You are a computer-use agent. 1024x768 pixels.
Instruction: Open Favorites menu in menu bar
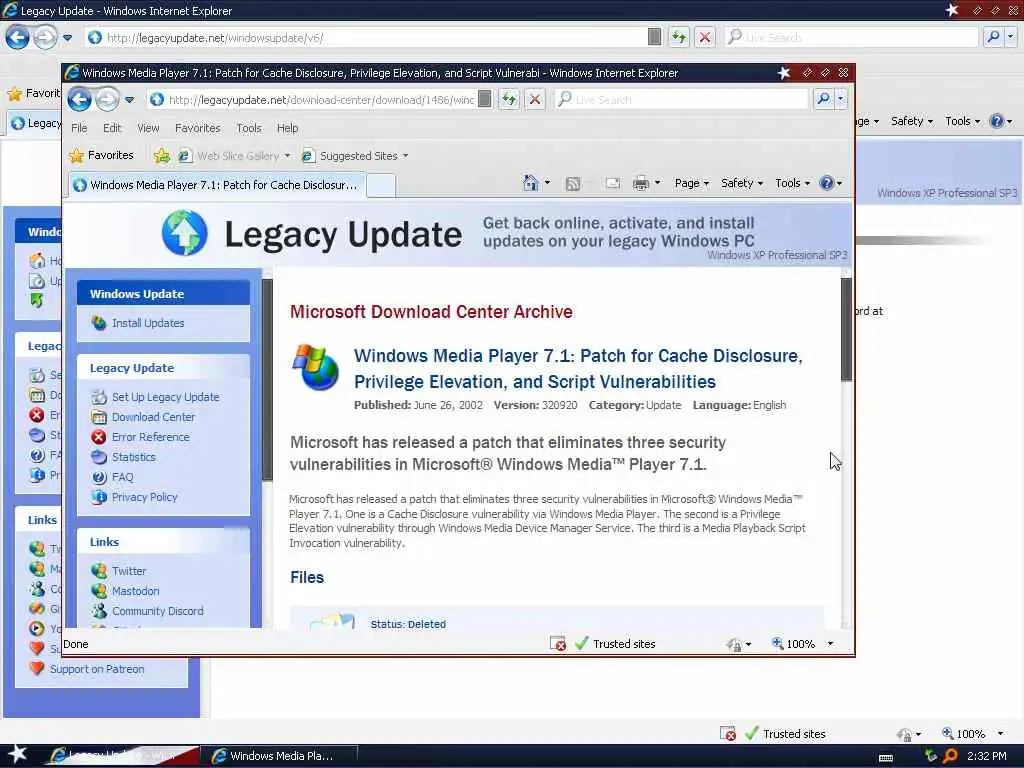point(198,128)
